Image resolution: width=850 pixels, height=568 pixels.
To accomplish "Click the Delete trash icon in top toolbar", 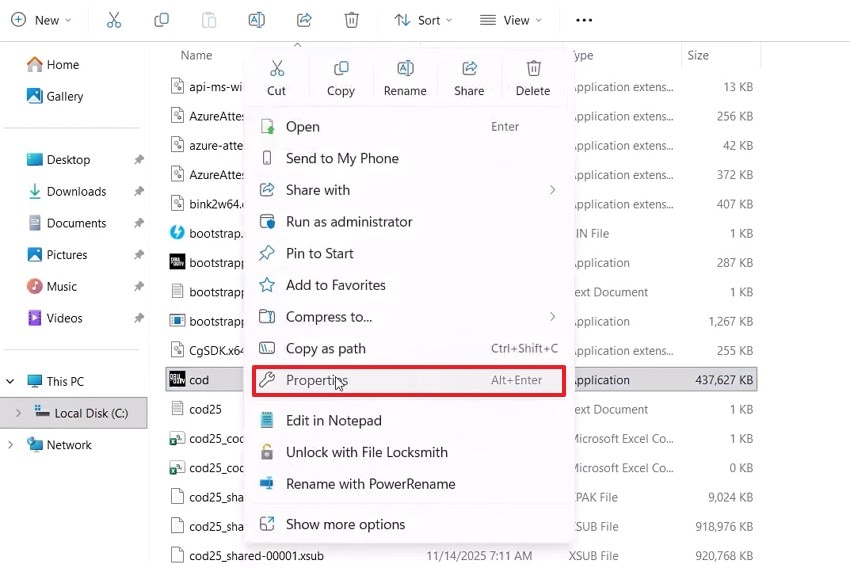I will [x=351, y=20].
